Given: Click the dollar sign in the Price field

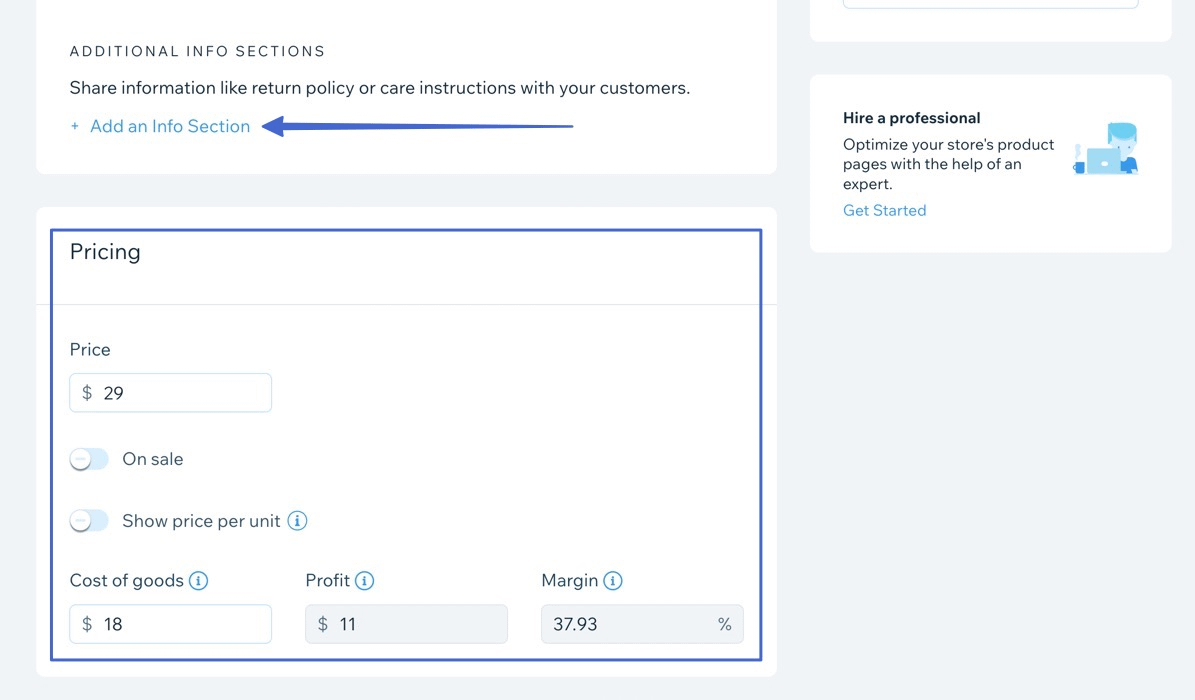Looking at the screenshot, I should point(87,393).
